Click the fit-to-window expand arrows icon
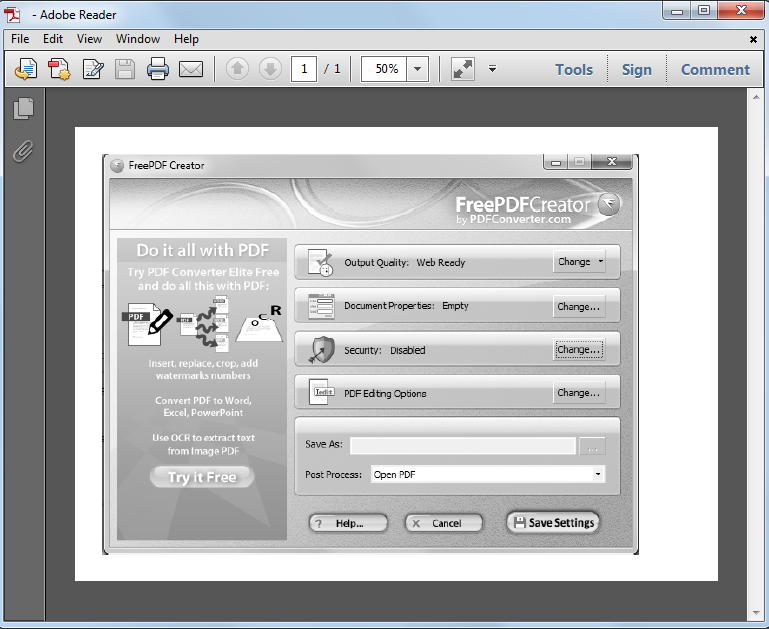Screen dimensions: 769x629 (x=463, y=69)
